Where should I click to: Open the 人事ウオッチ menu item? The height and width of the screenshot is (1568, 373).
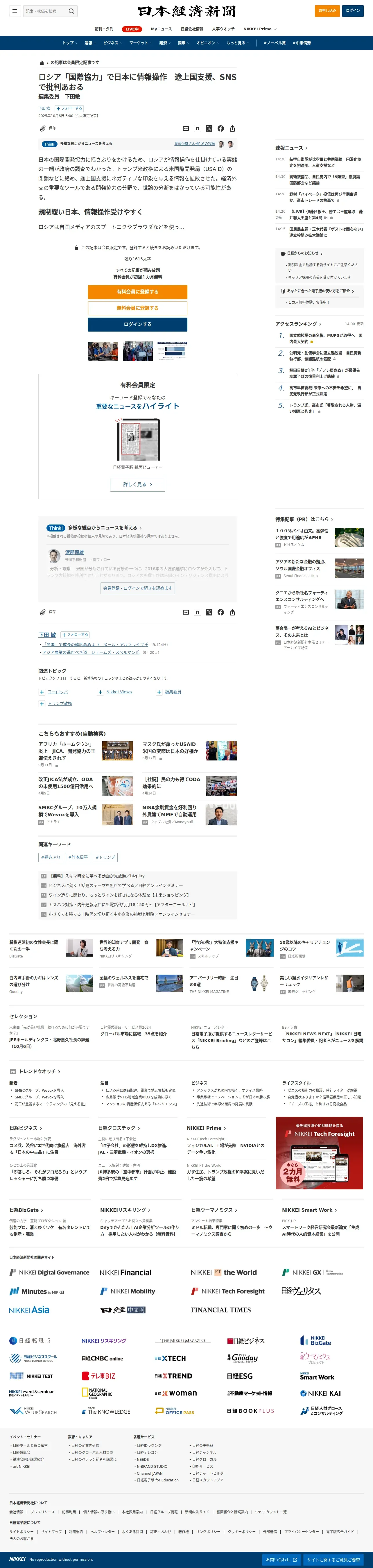[x=223, y=29]
